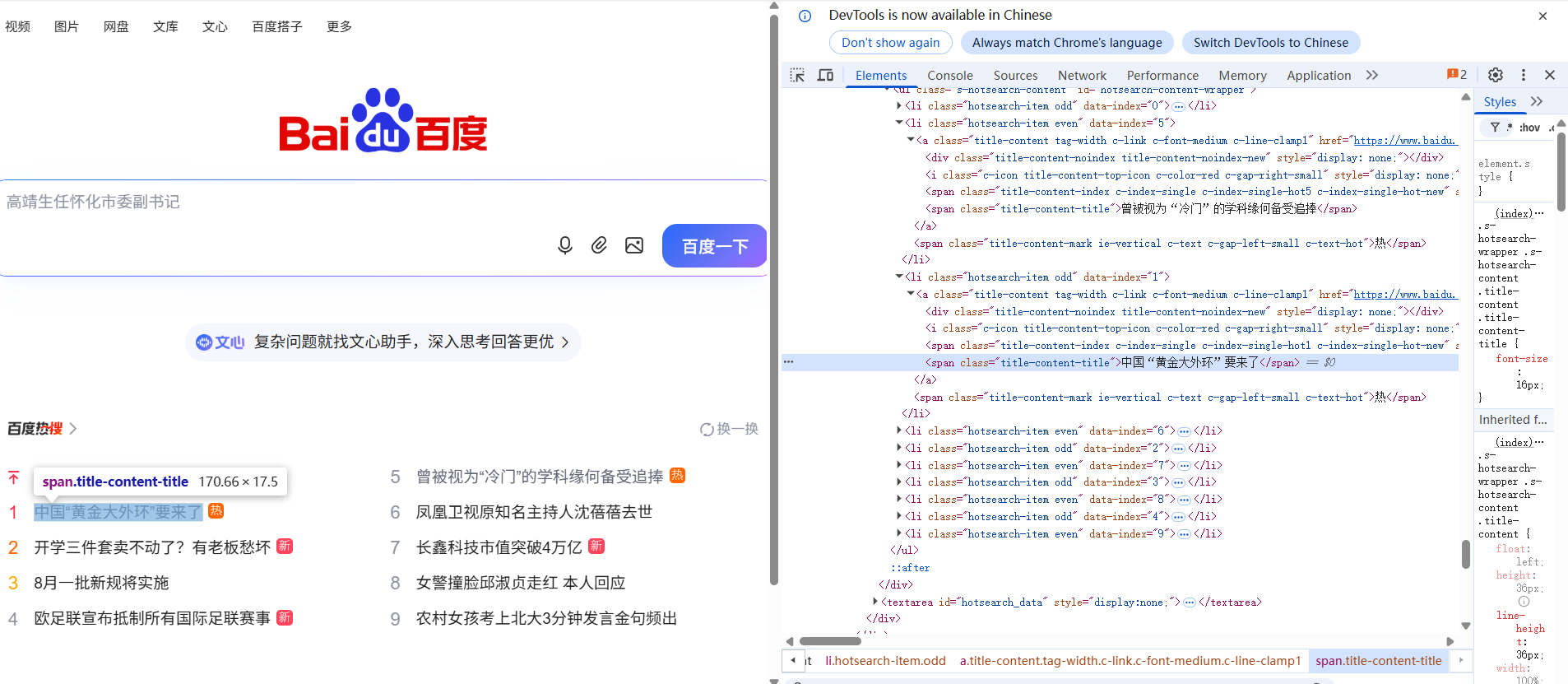The width and height of the screenshot is (1568, 684).
Task: Click the 热 badge beside hot search item 5
Action: point(678,476)
